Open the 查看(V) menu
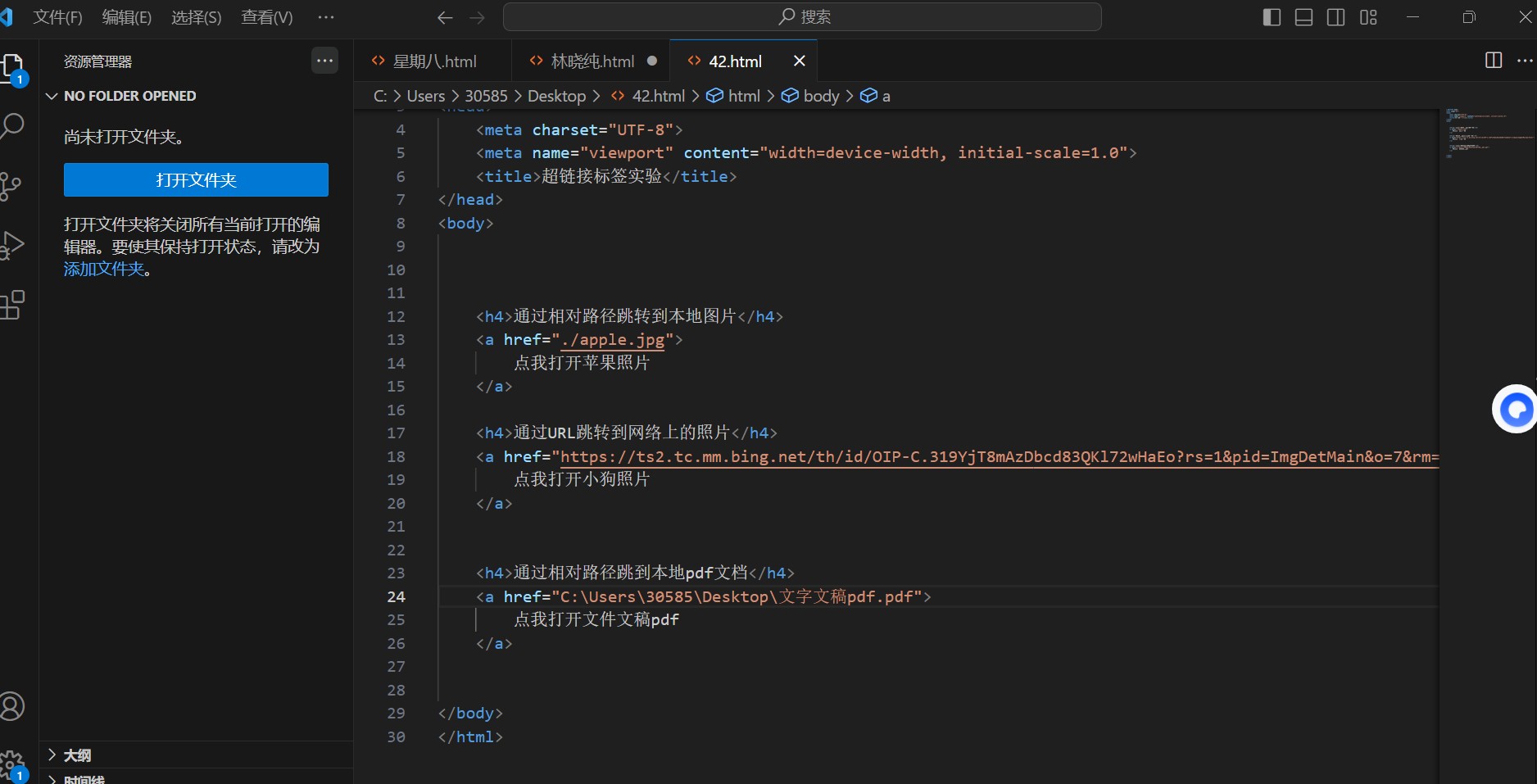 [267, 17]
